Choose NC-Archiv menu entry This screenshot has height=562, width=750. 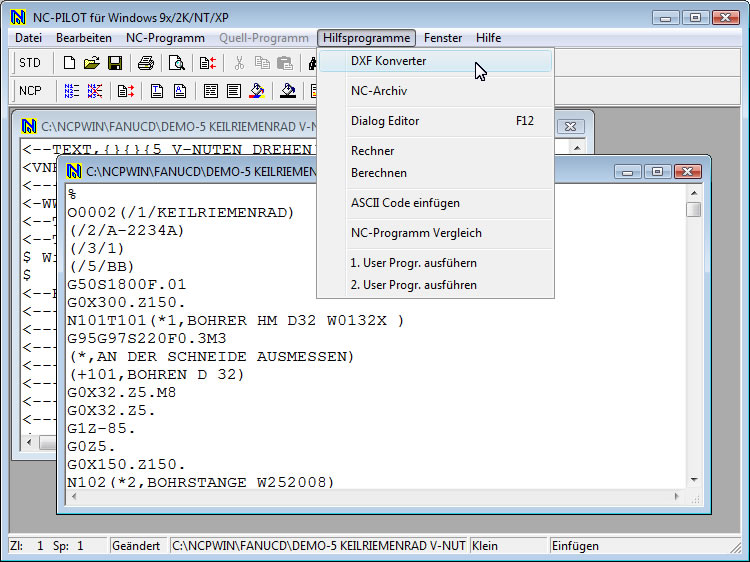tap(379, 91)
